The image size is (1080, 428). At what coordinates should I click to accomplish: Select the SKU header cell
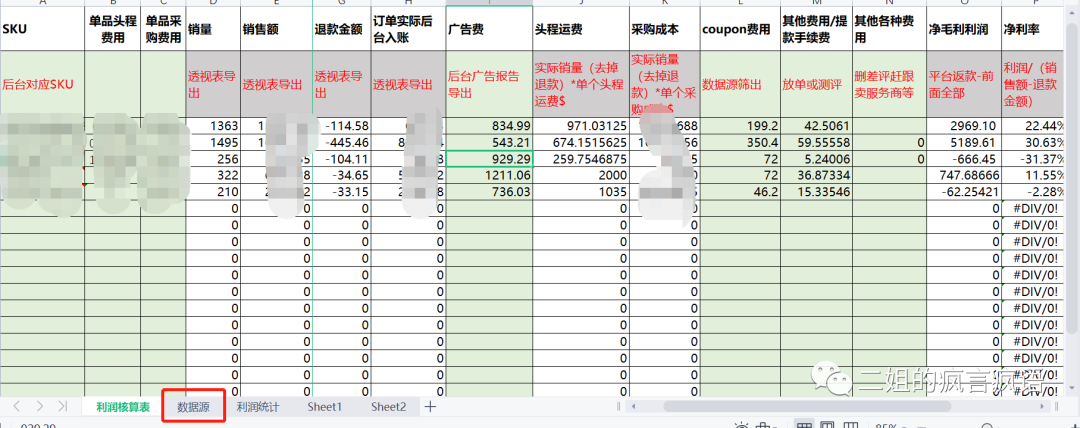(43, 29)
